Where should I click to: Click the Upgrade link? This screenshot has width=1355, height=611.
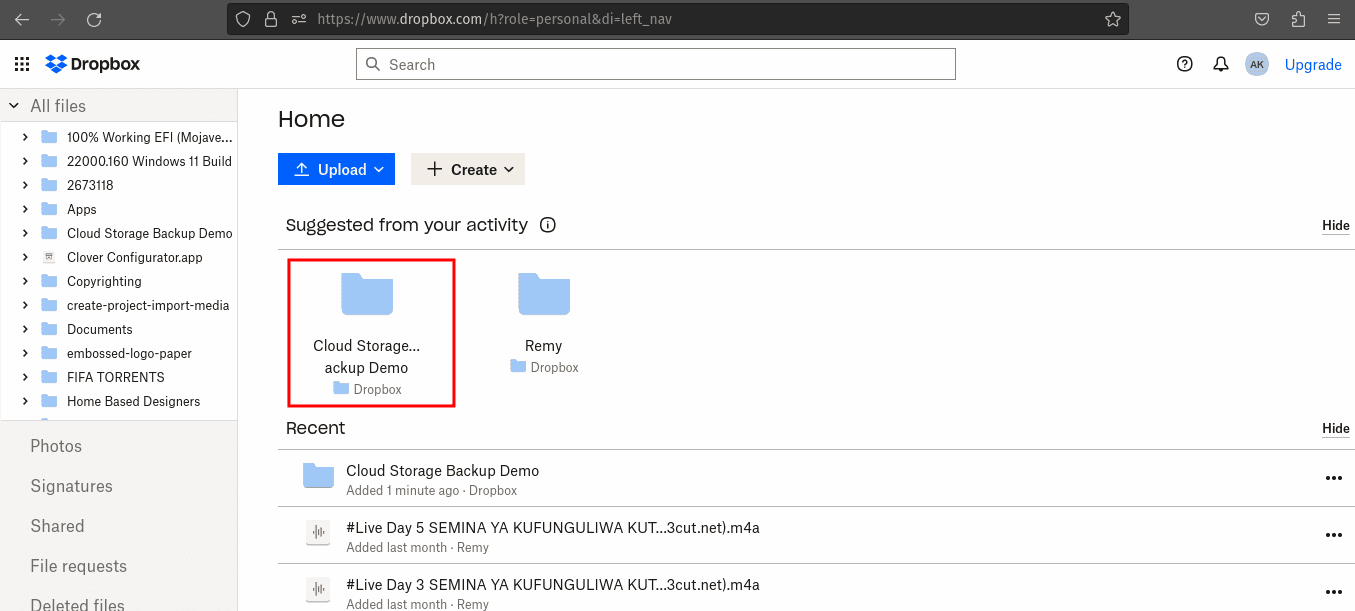(1313, 64)
